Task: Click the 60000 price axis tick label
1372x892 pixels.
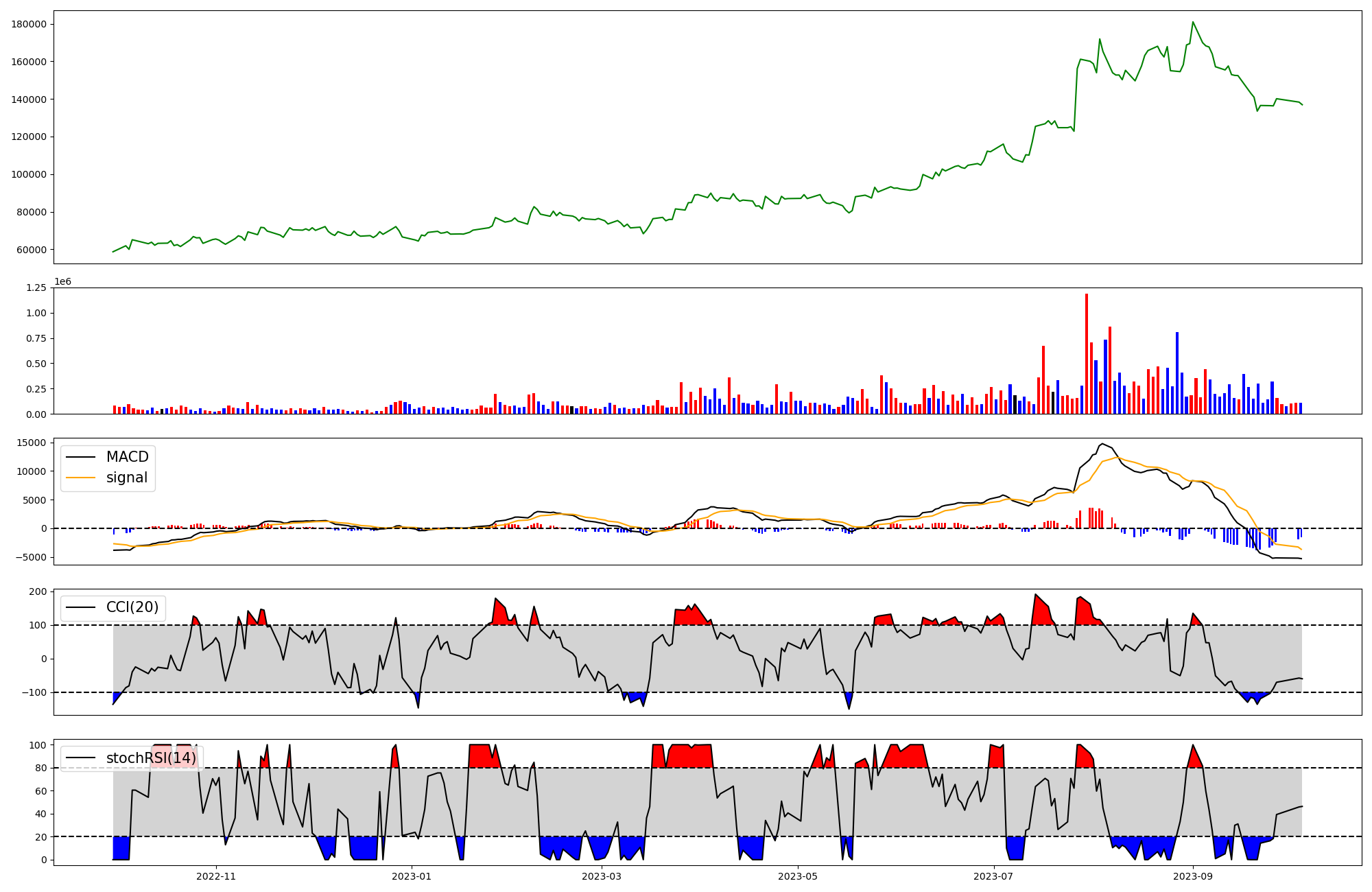Action: [32, 250]
